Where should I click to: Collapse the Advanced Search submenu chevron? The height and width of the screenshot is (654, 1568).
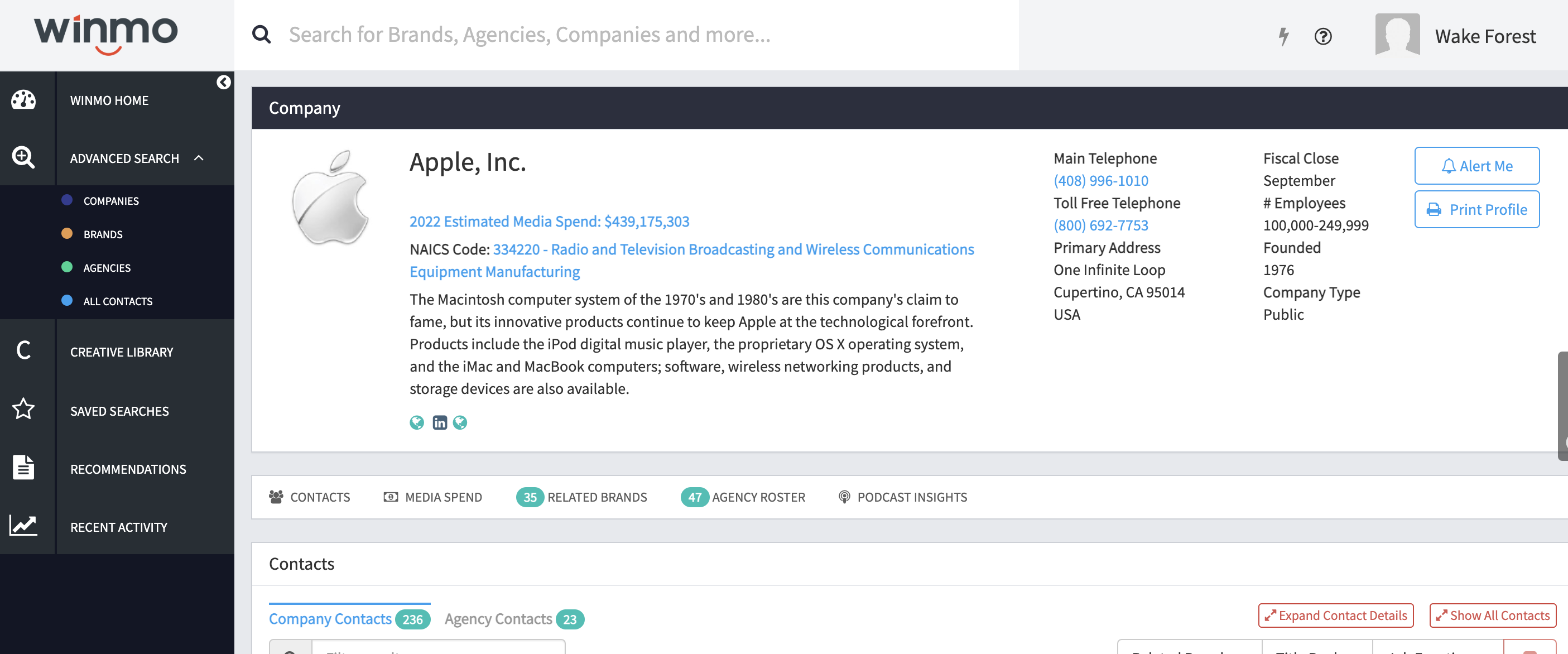click(199, 158)
